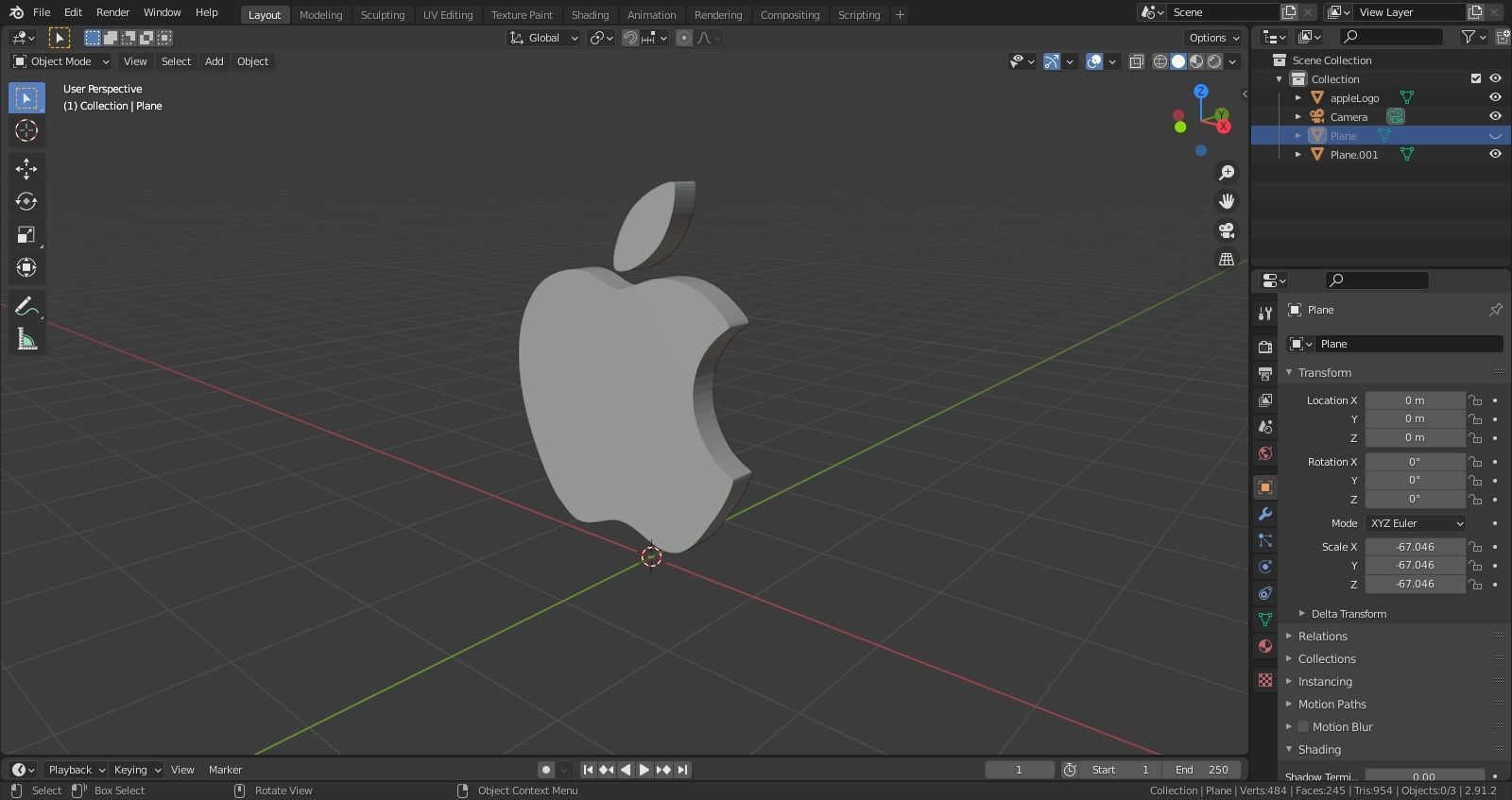The width and height of the screenshot is (1512, 800).
Task: Switch to the Shading workspace tab
Action: coord(590,15)
